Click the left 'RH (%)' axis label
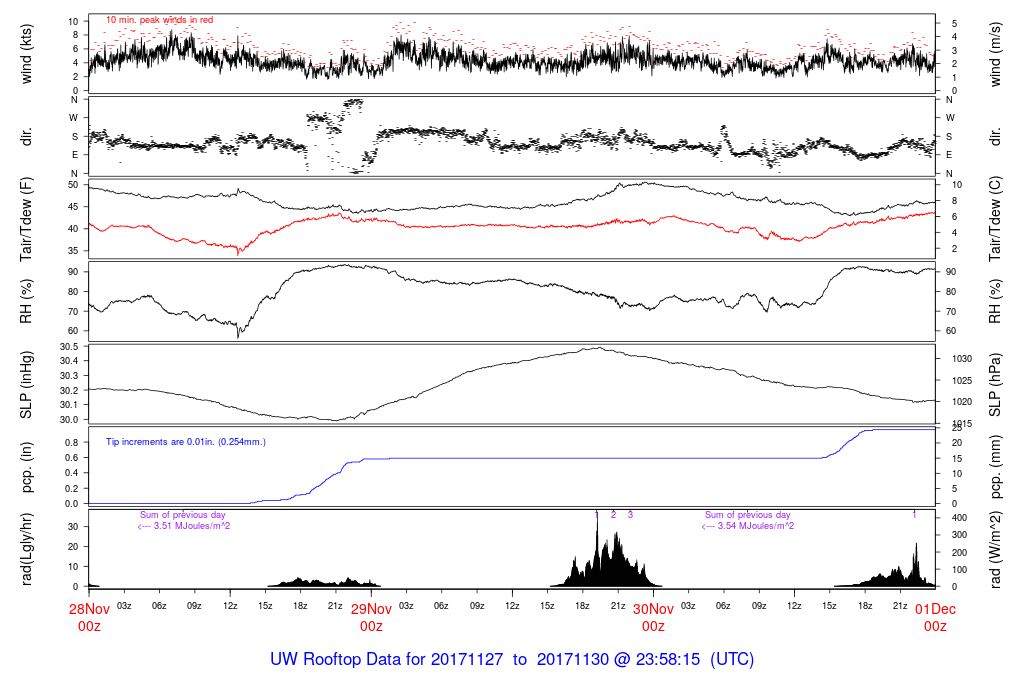The width and height of the screenshot is (1024, 700). point(26,301)
